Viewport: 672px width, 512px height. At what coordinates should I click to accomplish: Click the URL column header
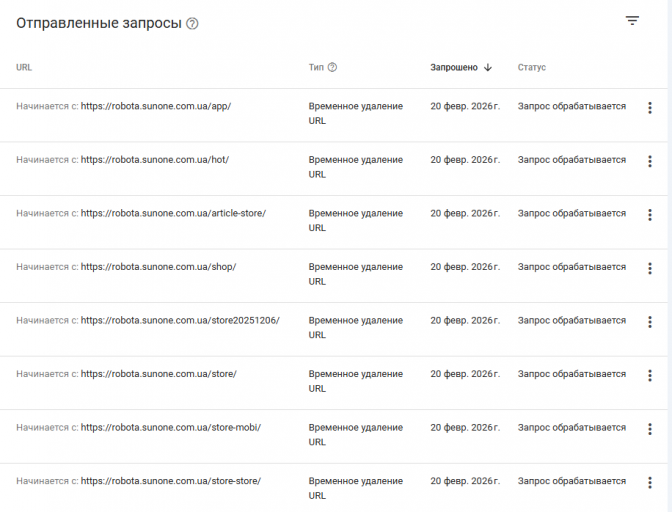[24, 68]
